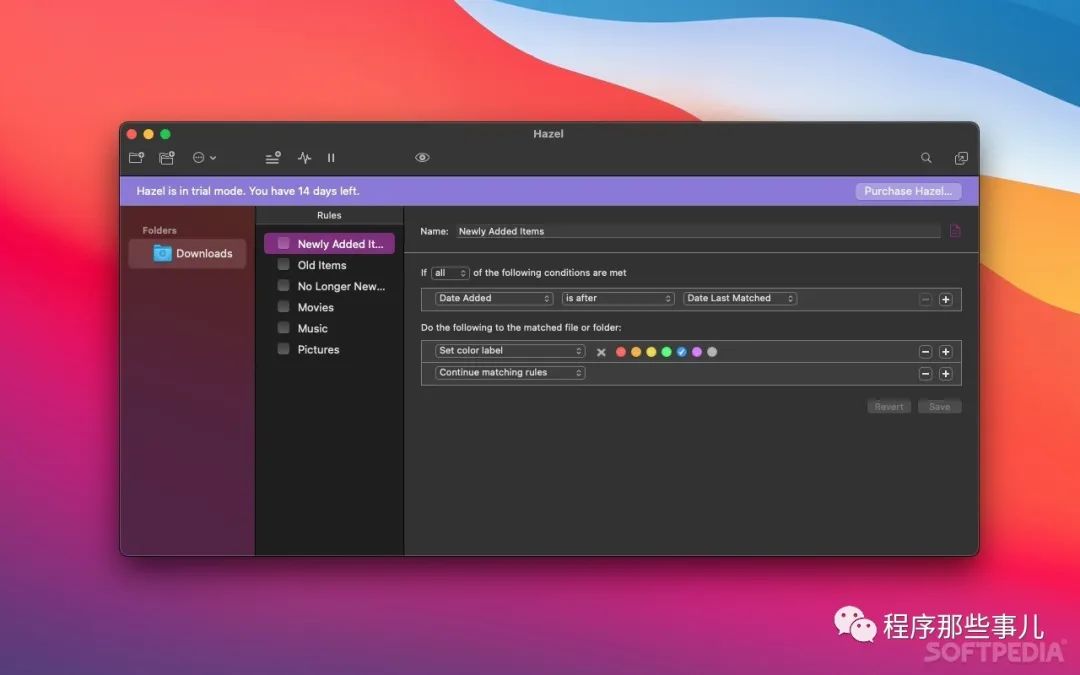Enable the Old Items rule checkbox
This screenshot has width=1080, height=675.
click(283, 264)
